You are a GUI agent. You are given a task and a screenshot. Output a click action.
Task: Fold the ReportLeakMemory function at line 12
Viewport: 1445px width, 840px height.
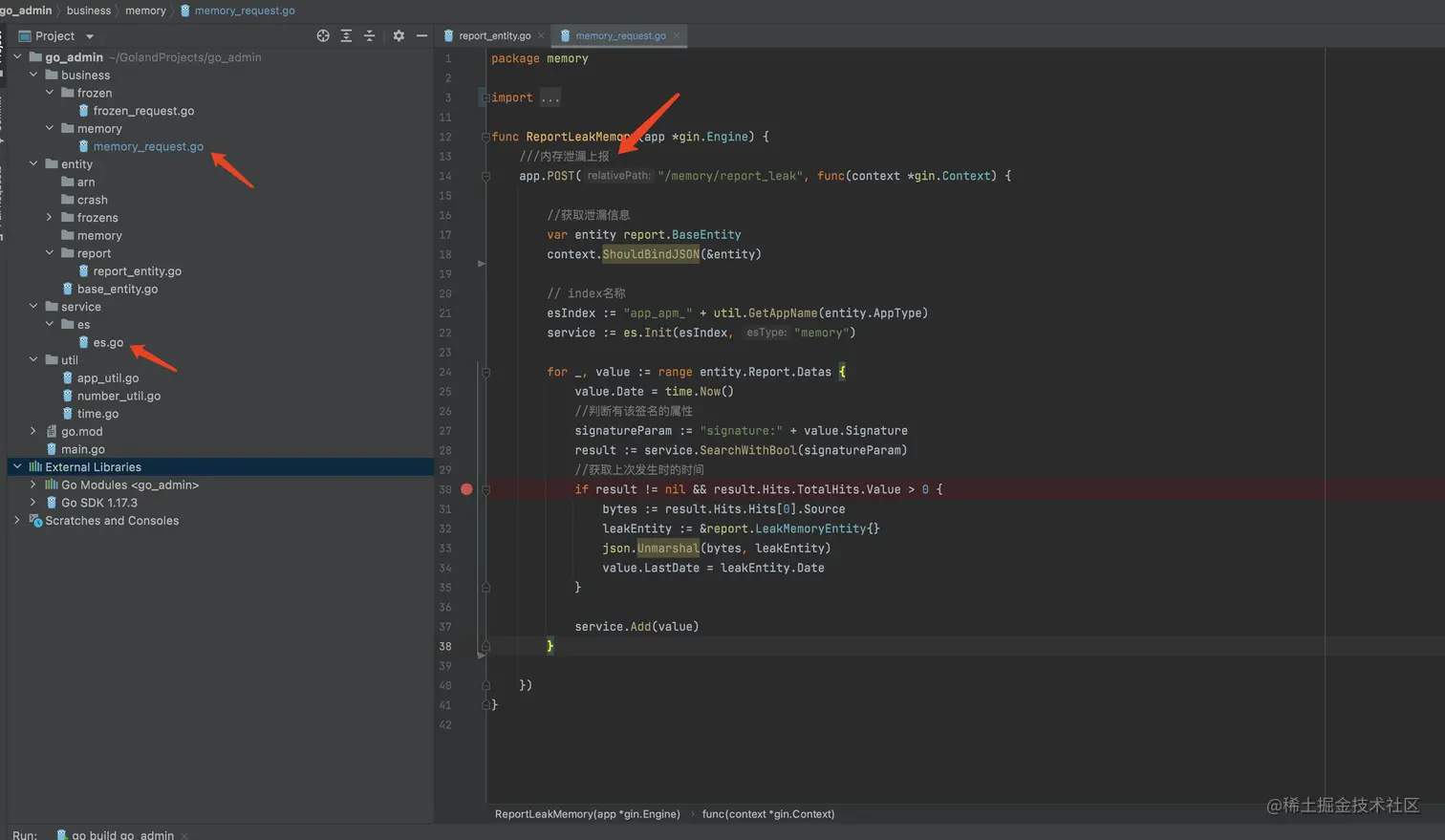click(485, 137)
